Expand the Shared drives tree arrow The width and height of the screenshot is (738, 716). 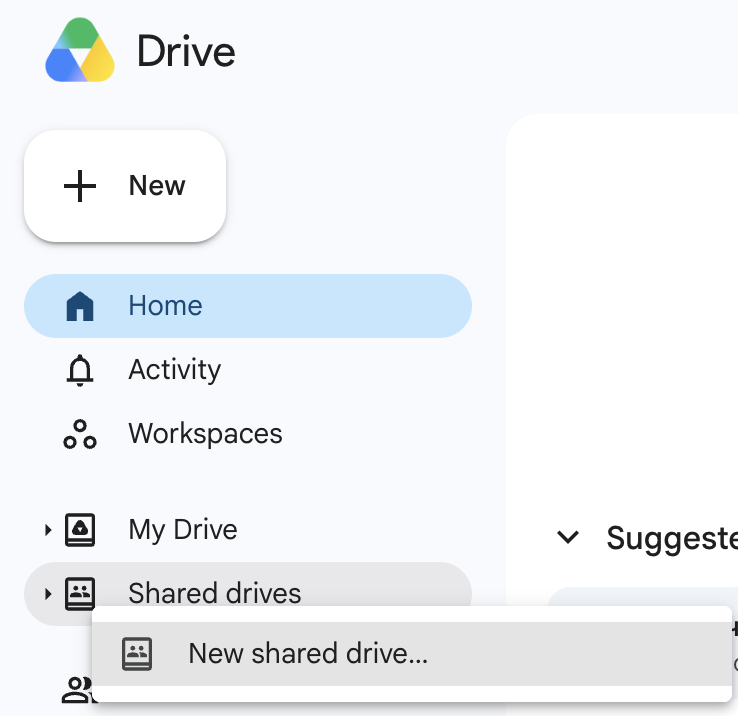pos(48,594)
